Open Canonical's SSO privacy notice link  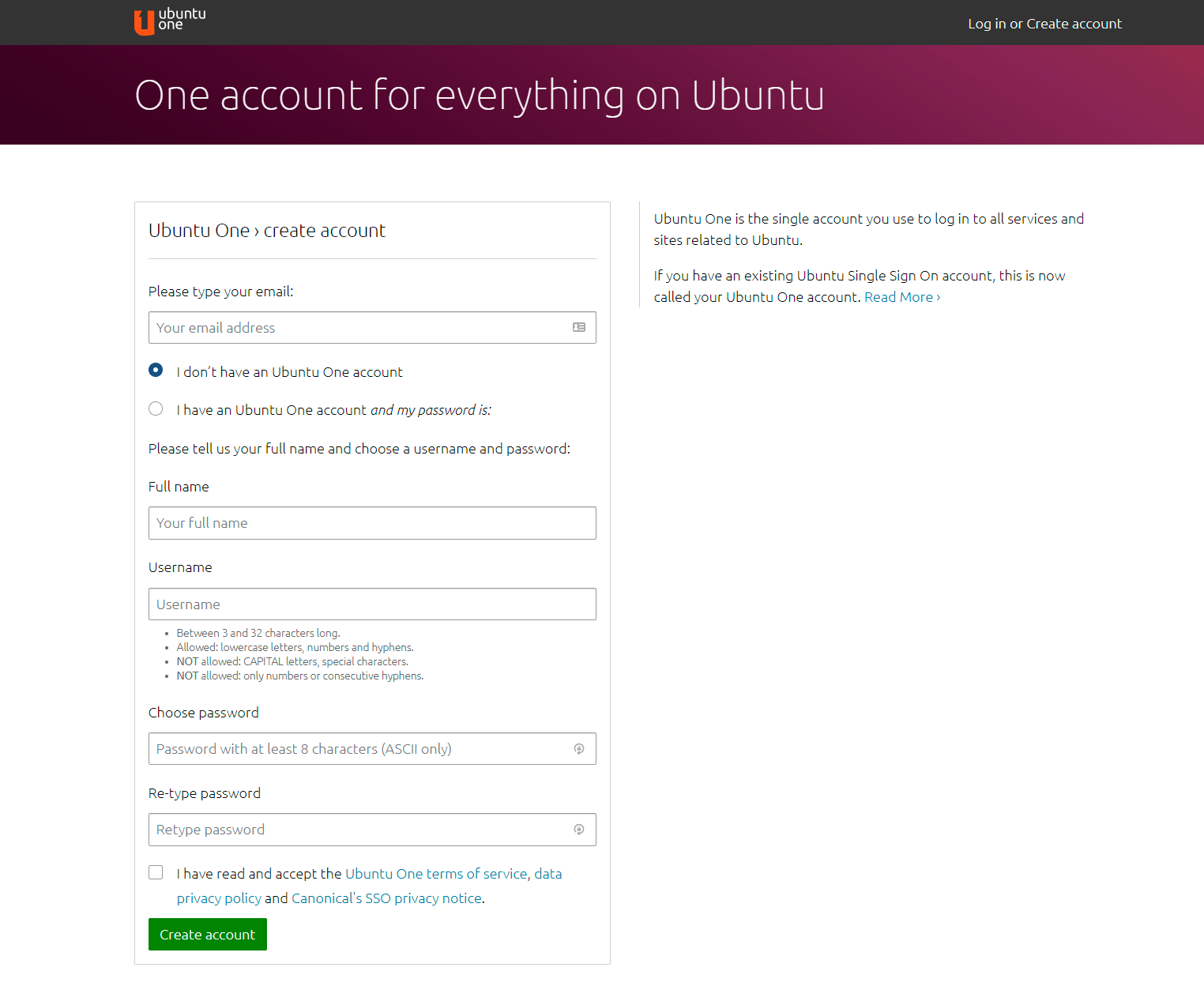click(386, 898)
